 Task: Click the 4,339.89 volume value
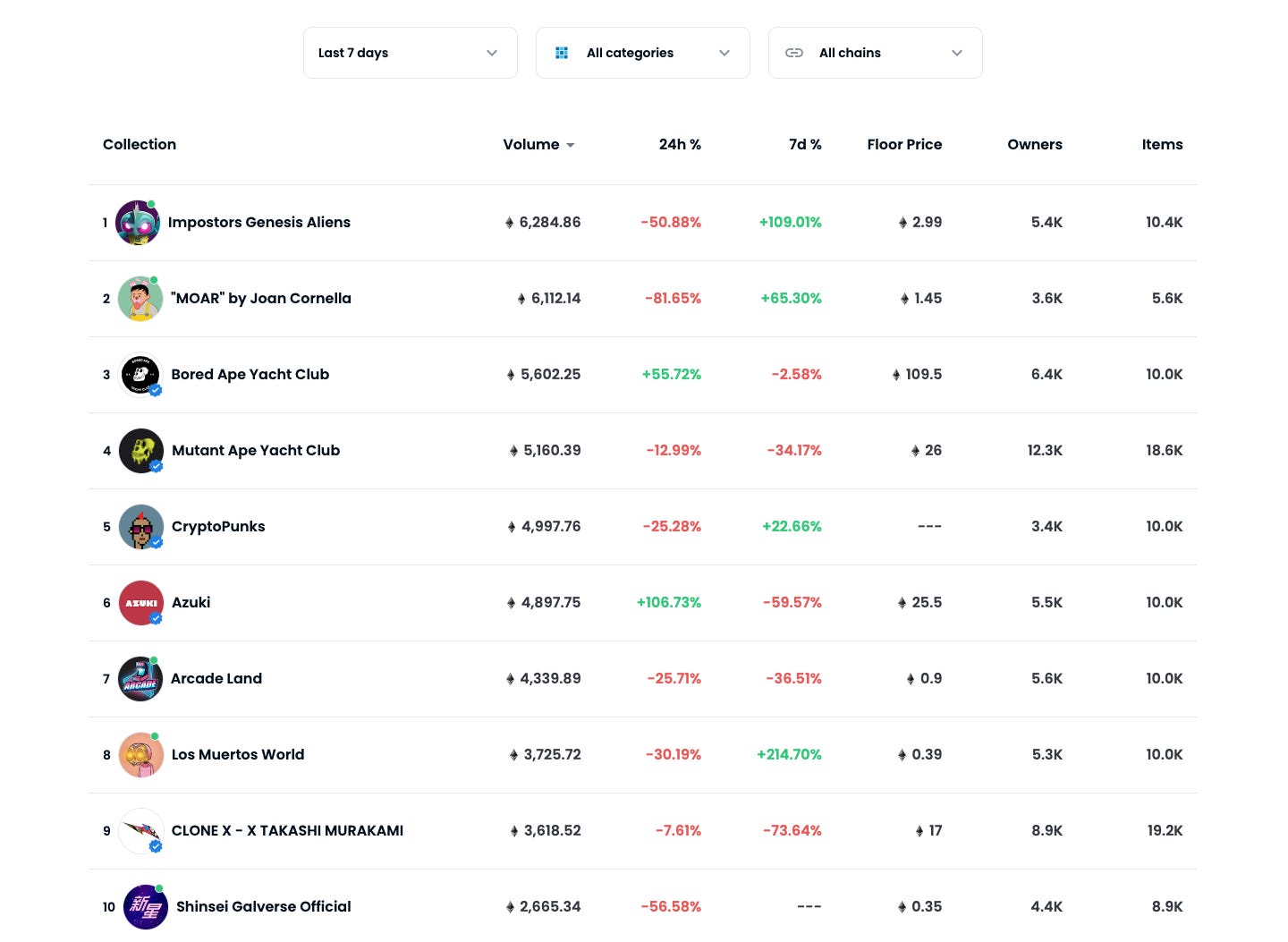pyautogui.click(x=550, y=678)
